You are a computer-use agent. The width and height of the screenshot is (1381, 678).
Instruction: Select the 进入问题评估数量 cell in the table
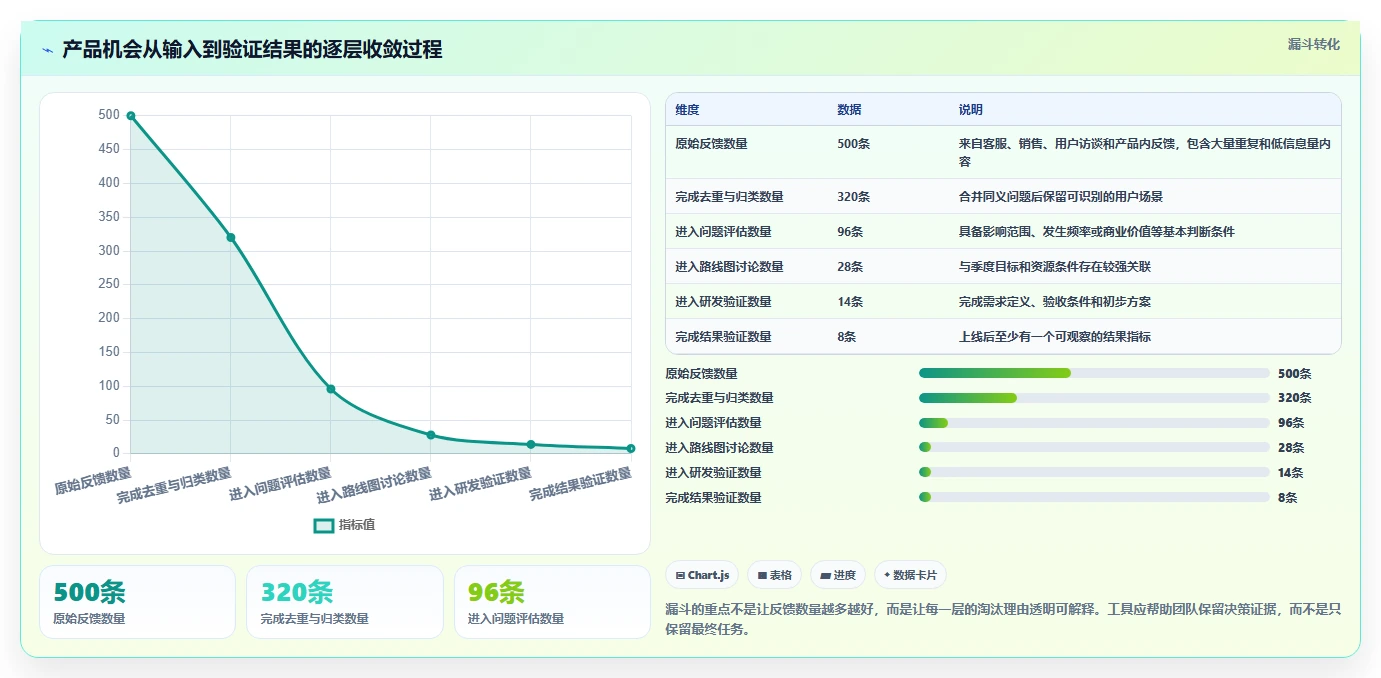coord(723,232)
